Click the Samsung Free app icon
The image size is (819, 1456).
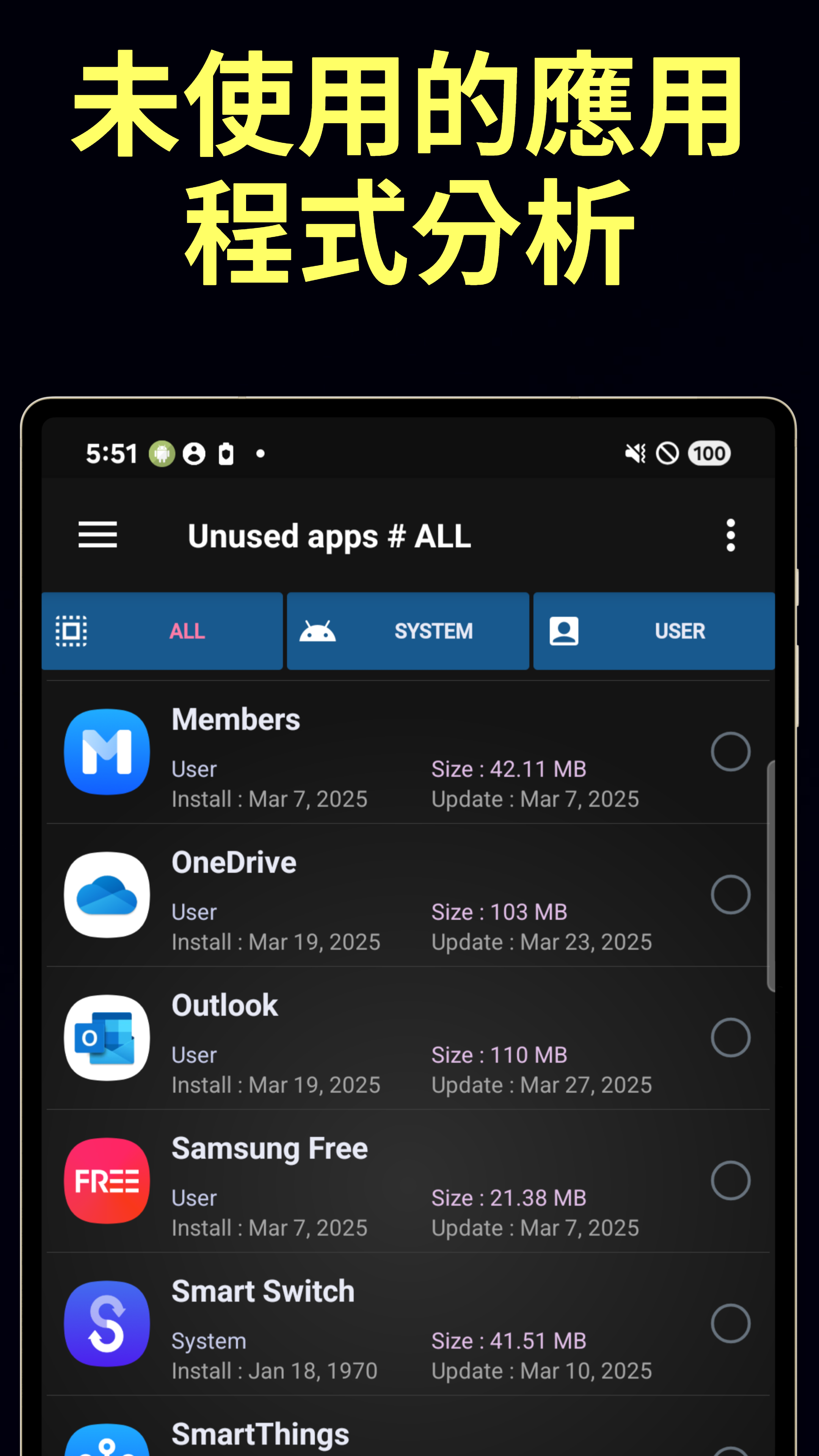(x=107, y=1181)
